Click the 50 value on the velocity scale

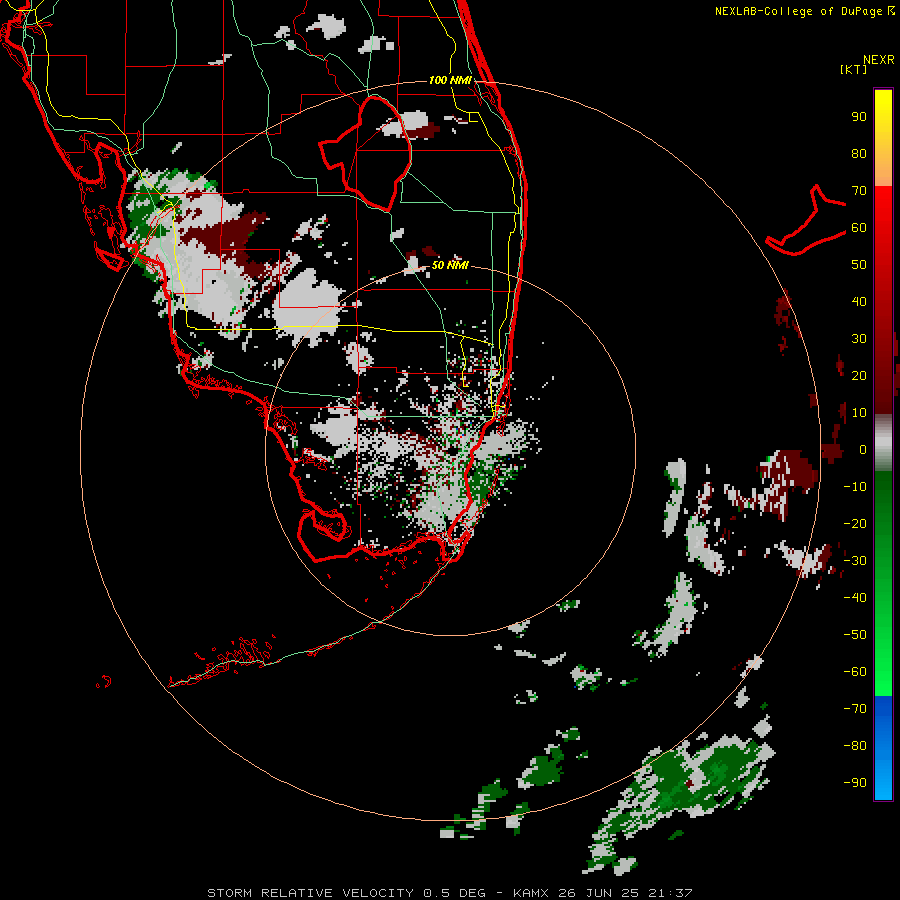pyautogui.click(x=859, y=265)
